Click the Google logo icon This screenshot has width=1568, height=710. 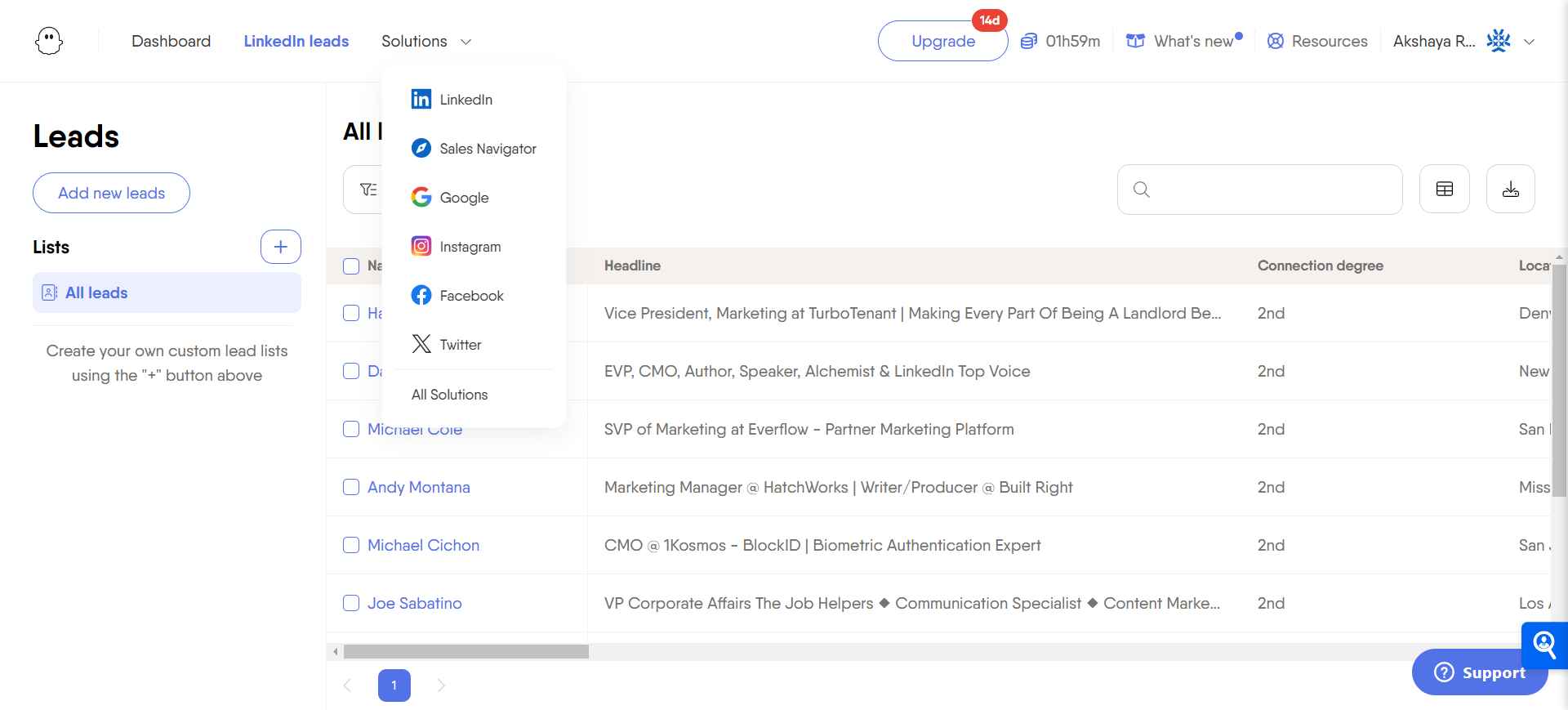pyautogui.click(x=421, y=197)
